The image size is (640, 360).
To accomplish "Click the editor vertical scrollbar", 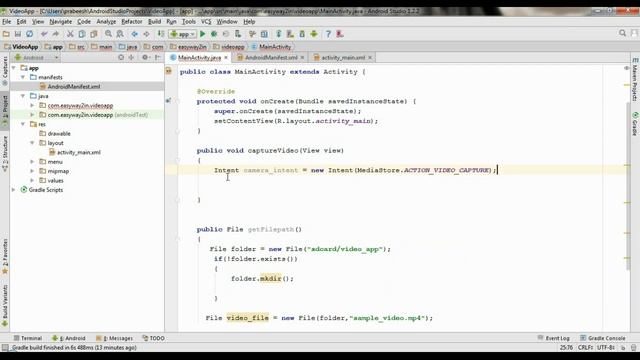I will click(628, 186).
